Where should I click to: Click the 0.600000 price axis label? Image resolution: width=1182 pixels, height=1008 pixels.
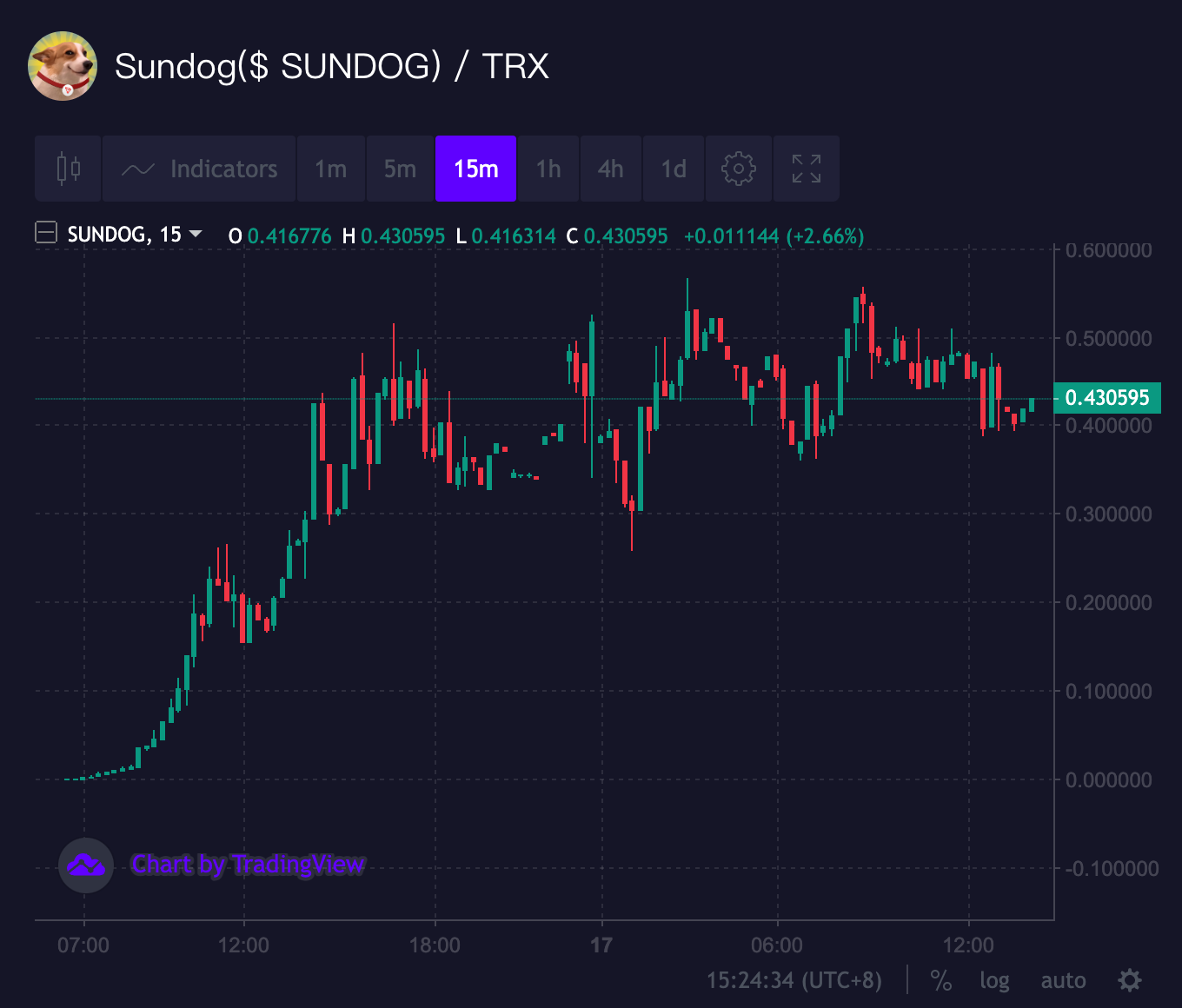coord(1109,250)
